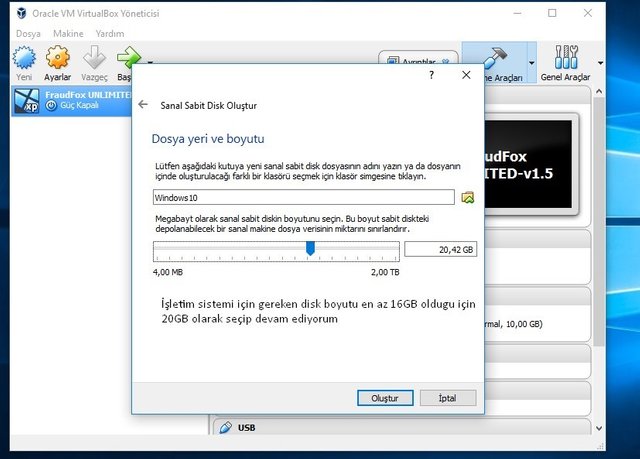Open the Makine menu

(68, 33)
